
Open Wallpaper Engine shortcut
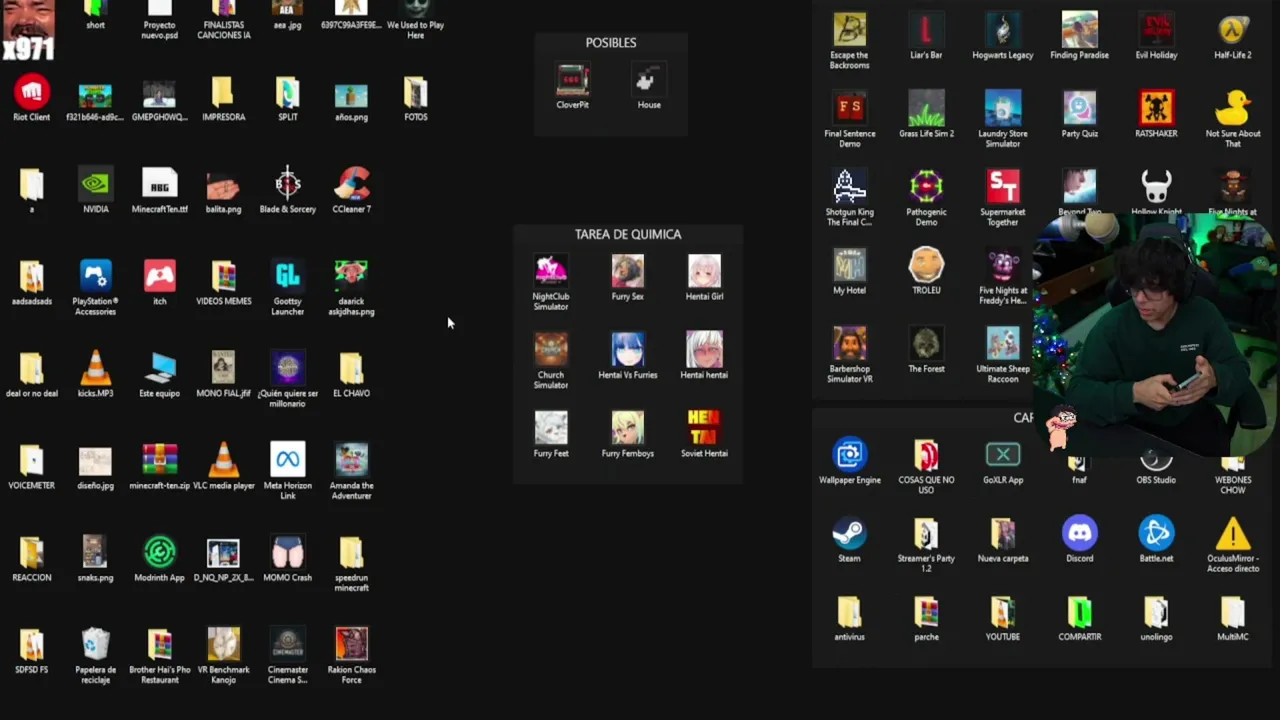tap(850, 455)
